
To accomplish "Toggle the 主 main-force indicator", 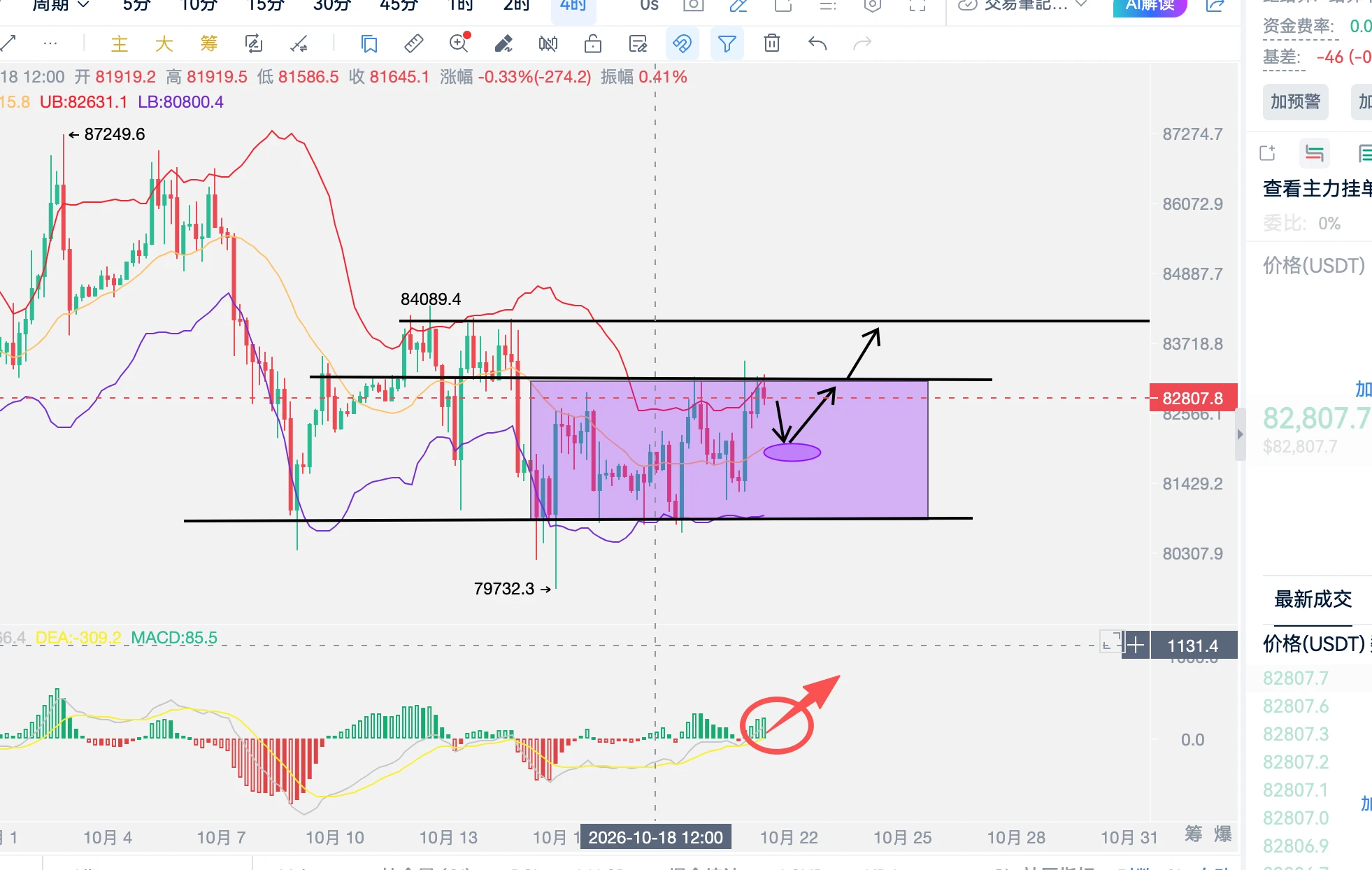I will pos(120,44).
